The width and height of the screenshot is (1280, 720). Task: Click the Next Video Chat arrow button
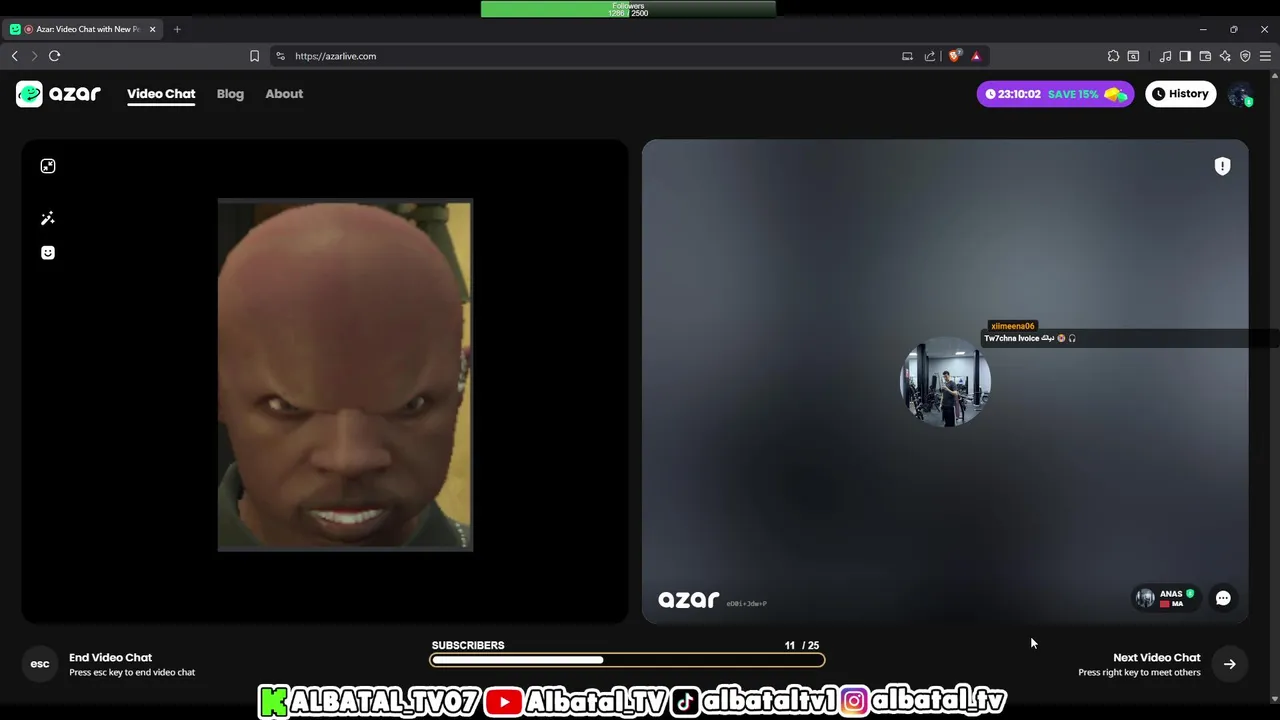click(1230, 664)
